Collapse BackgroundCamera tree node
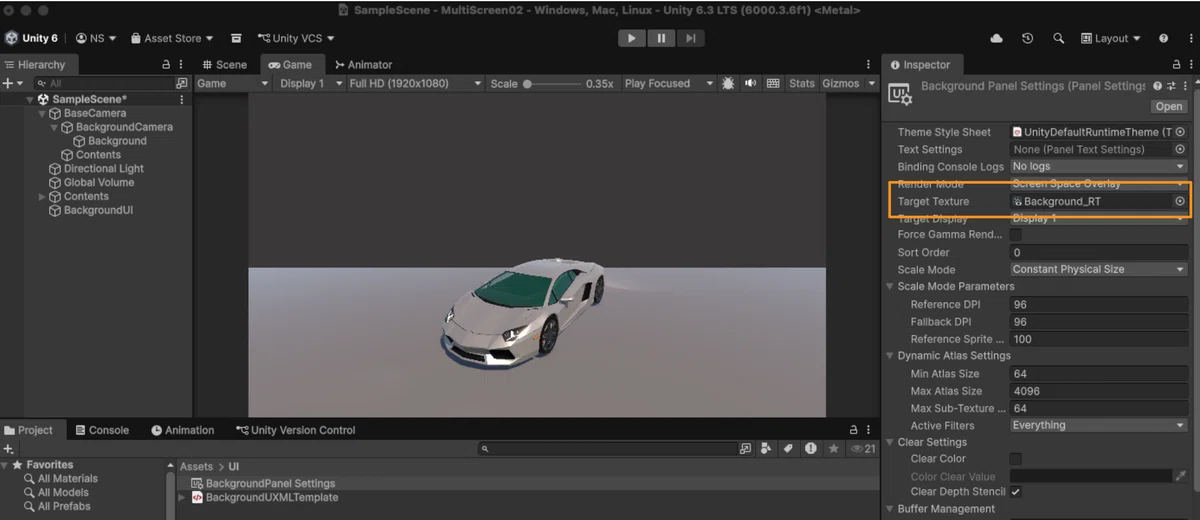Viewport: 1200px width, 520px height. coord(55,128)
